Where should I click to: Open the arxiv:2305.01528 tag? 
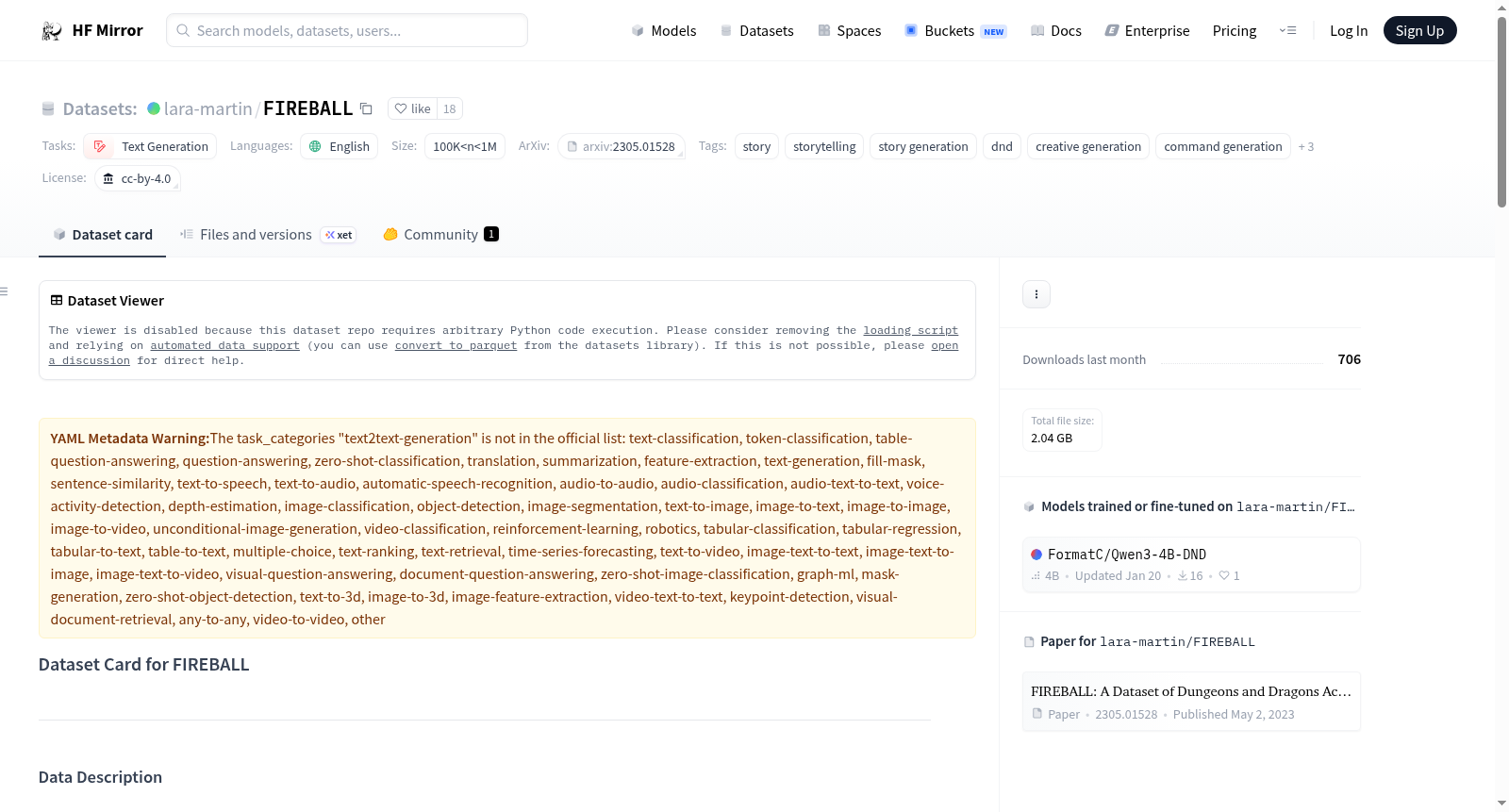tap(622, 146)
